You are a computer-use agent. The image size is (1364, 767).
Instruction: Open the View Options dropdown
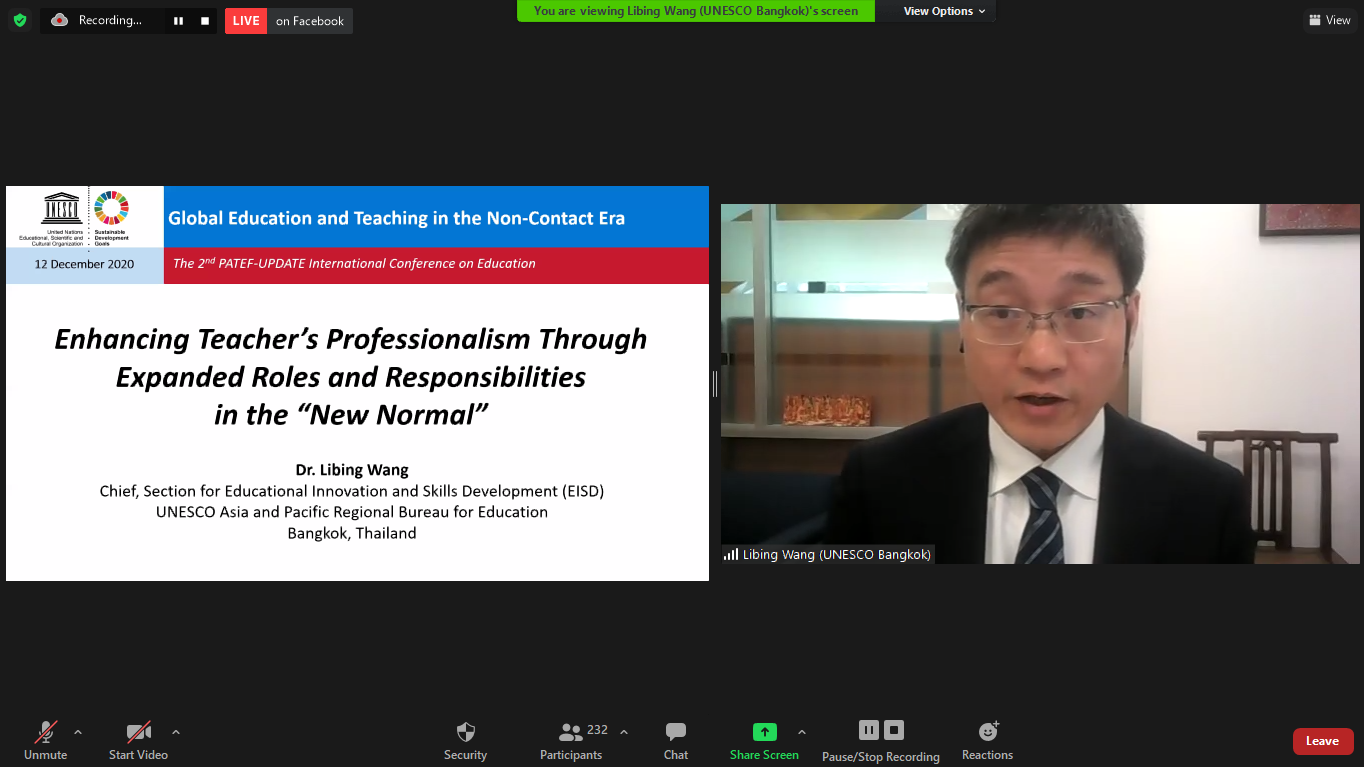coord(944,11)
